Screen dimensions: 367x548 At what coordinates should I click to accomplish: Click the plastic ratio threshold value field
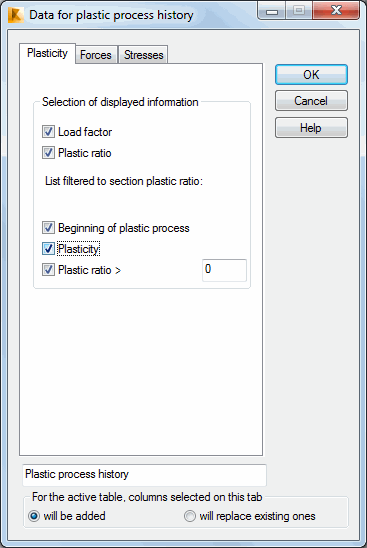pos(224,270)
